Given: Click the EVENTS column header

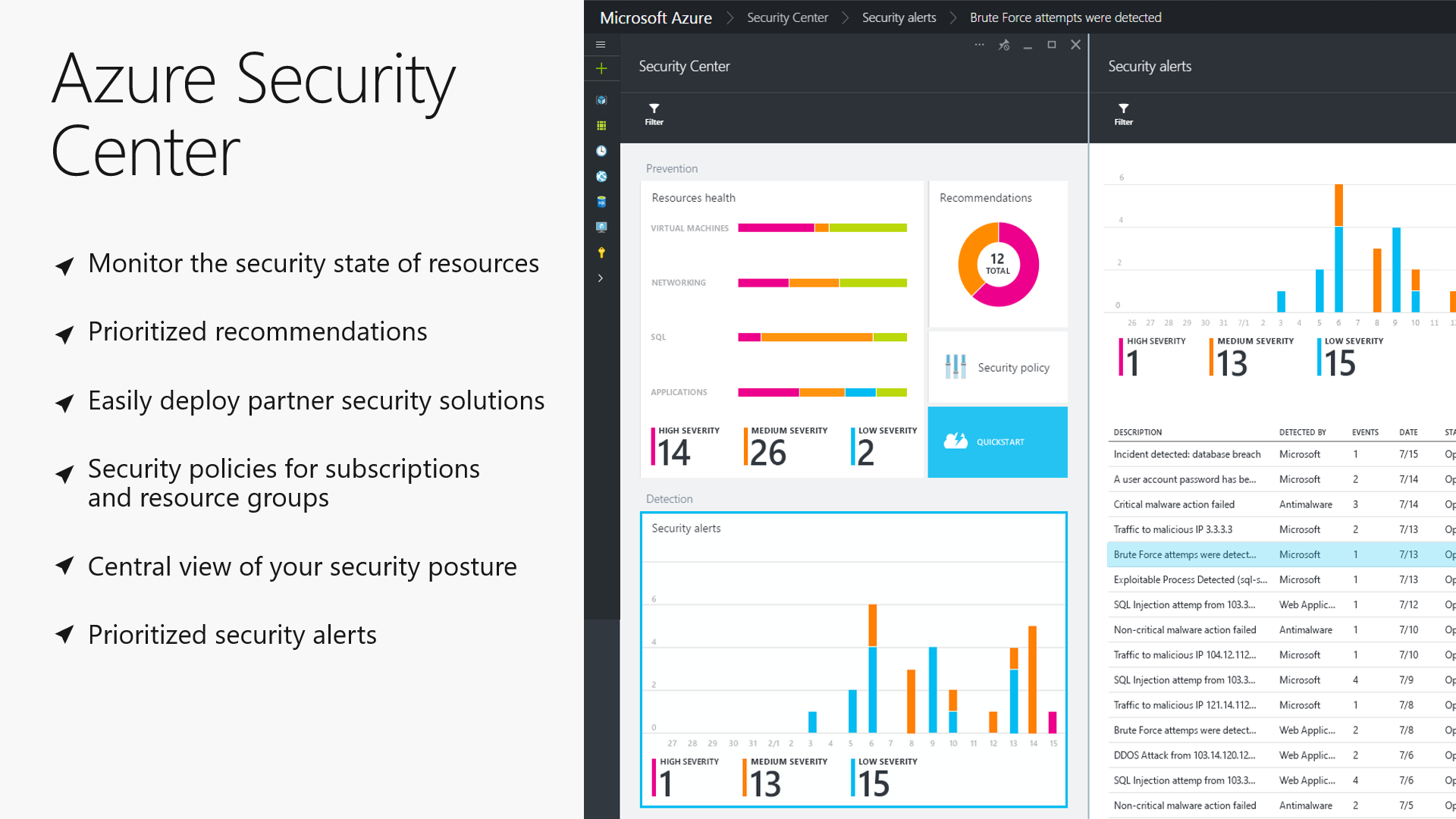Looking at the screenshot, I should pyautogui.click(x=1365, y=432).
